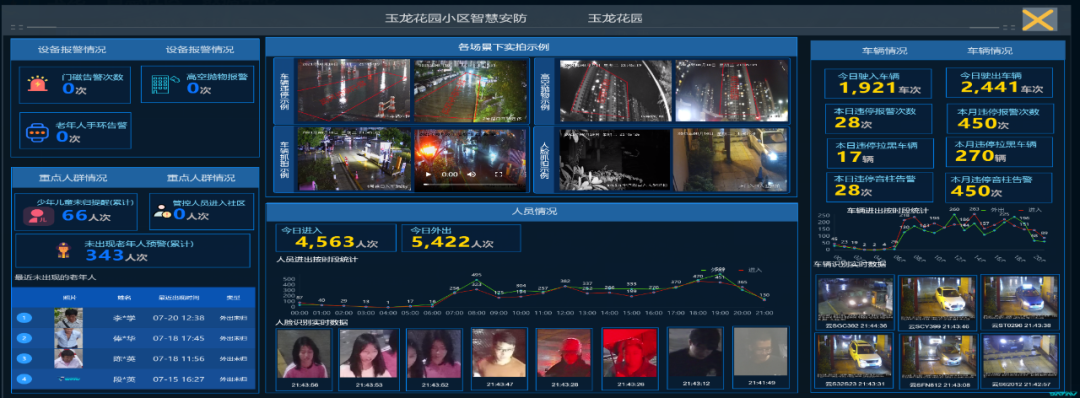1080x398 pixels.
Task: Open the face capture at 21:43:56
Action: pyautogui.click(x=304, y=358)
